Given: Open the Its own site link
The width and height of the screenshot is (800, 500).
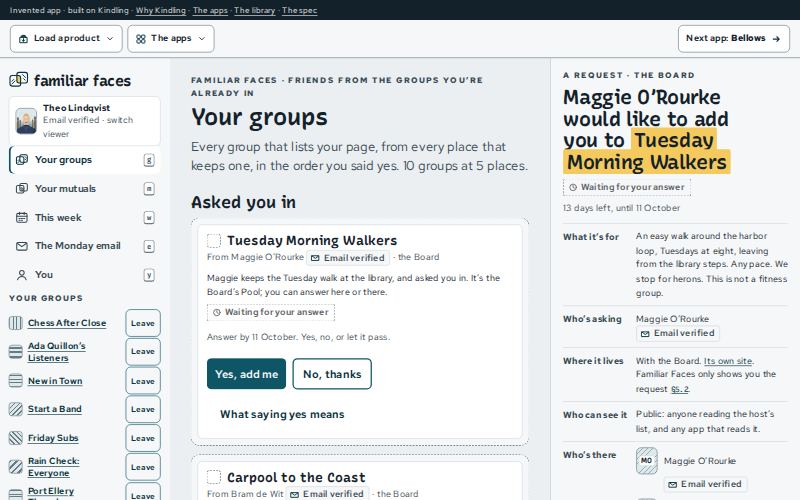Looking at the screenshot, I should 728,361.
